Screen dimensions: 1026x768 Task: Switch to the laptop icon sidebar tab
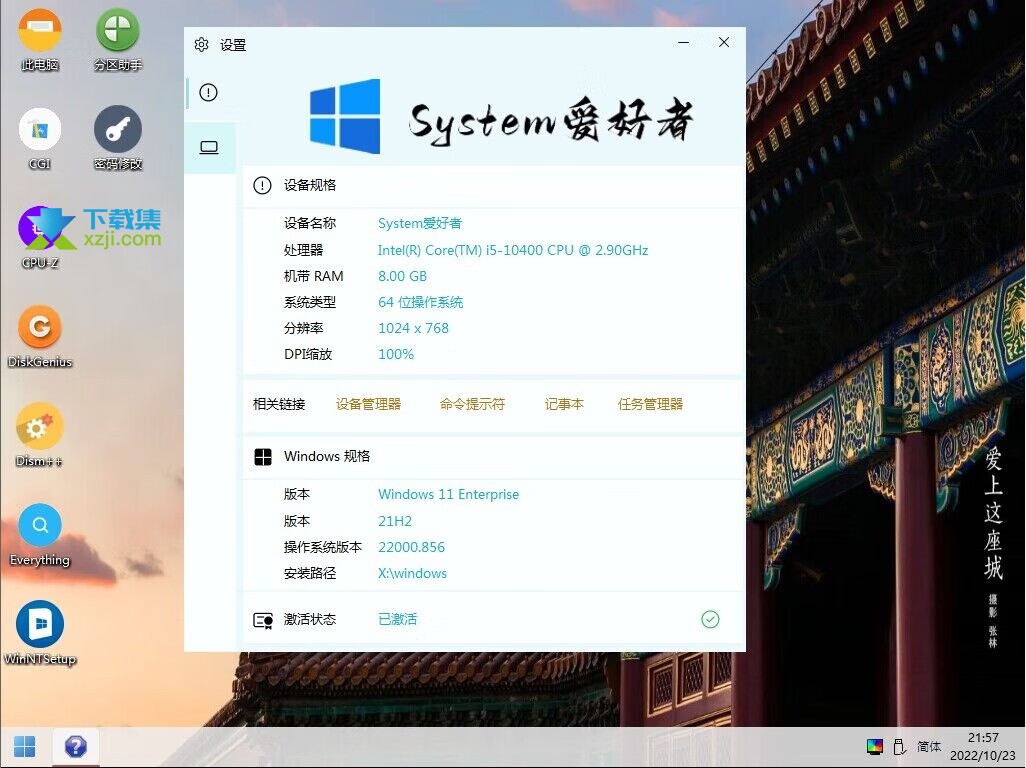pyautogui.click(x=209, y=148)
